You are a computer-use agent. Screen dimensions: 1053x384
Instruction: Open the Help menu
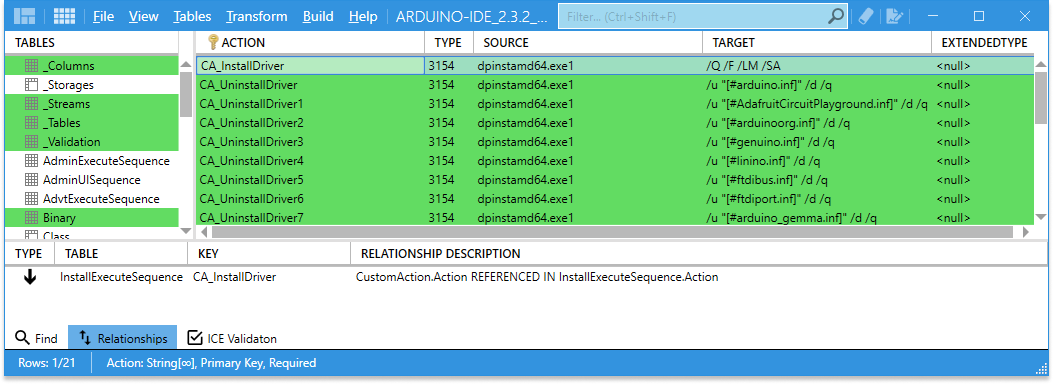tap(363, 17)
